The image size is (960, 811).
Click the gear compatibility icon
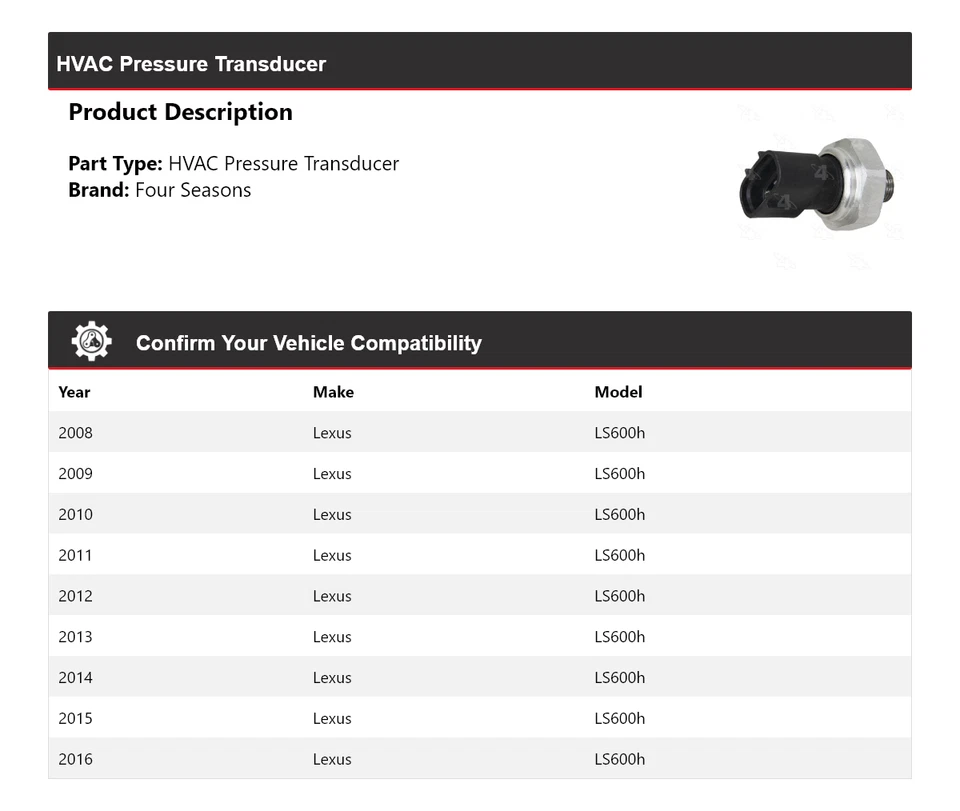pyautogui.click(x=91, y=341)
